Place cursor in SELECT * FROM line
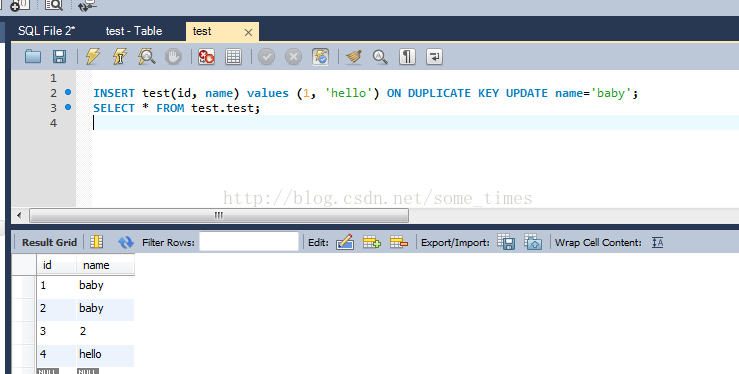Image resolution: width=739 pixels, height=374 pixels. pyautogui.click(x=177, y=108)
